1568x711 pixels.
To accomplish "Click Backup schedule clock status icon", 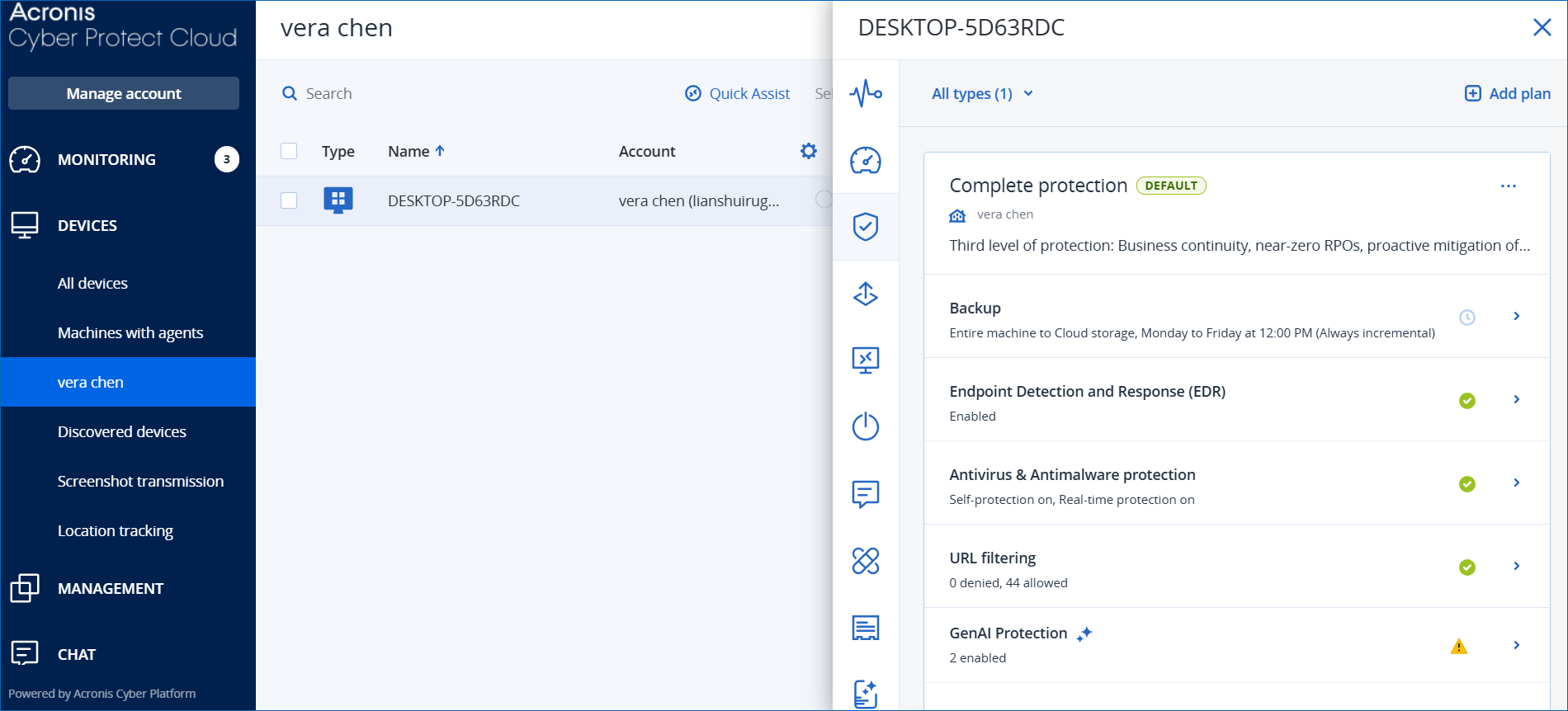I will [1467, 318].
